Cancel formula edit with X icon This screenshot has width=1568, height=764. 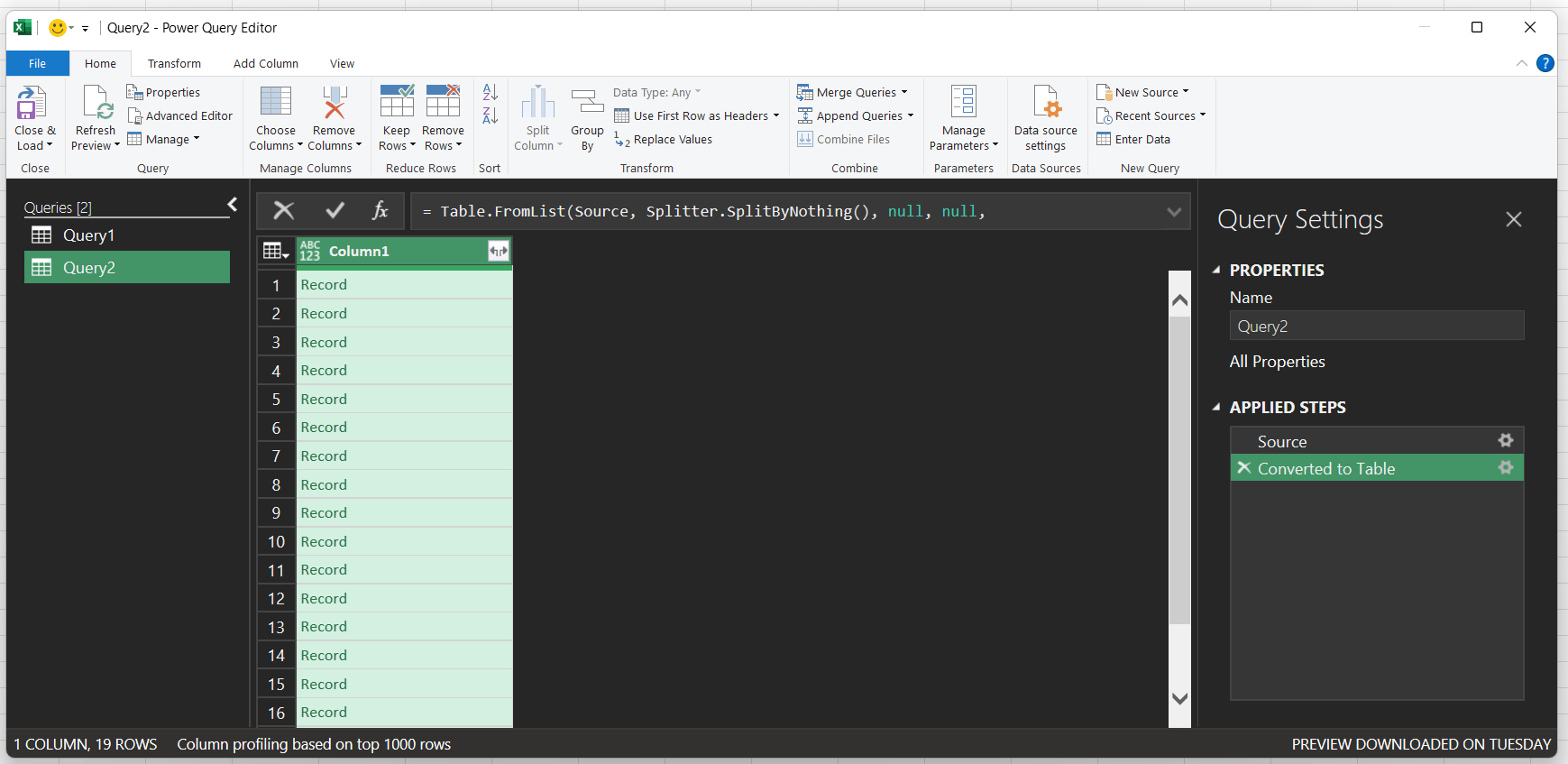tap(284, 211)
